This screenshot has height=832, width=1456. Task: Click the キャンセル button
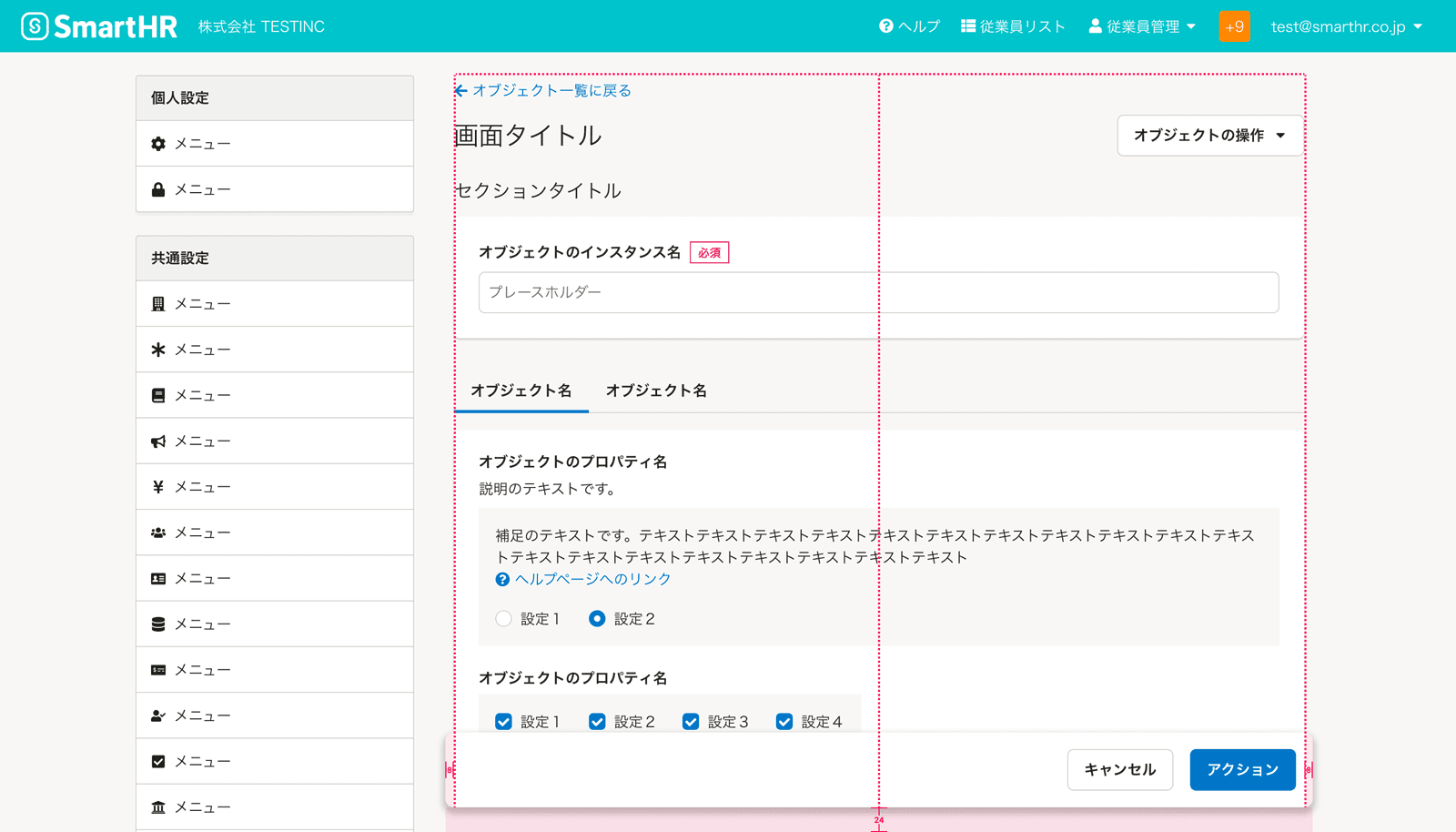[x=1120, y=769]
